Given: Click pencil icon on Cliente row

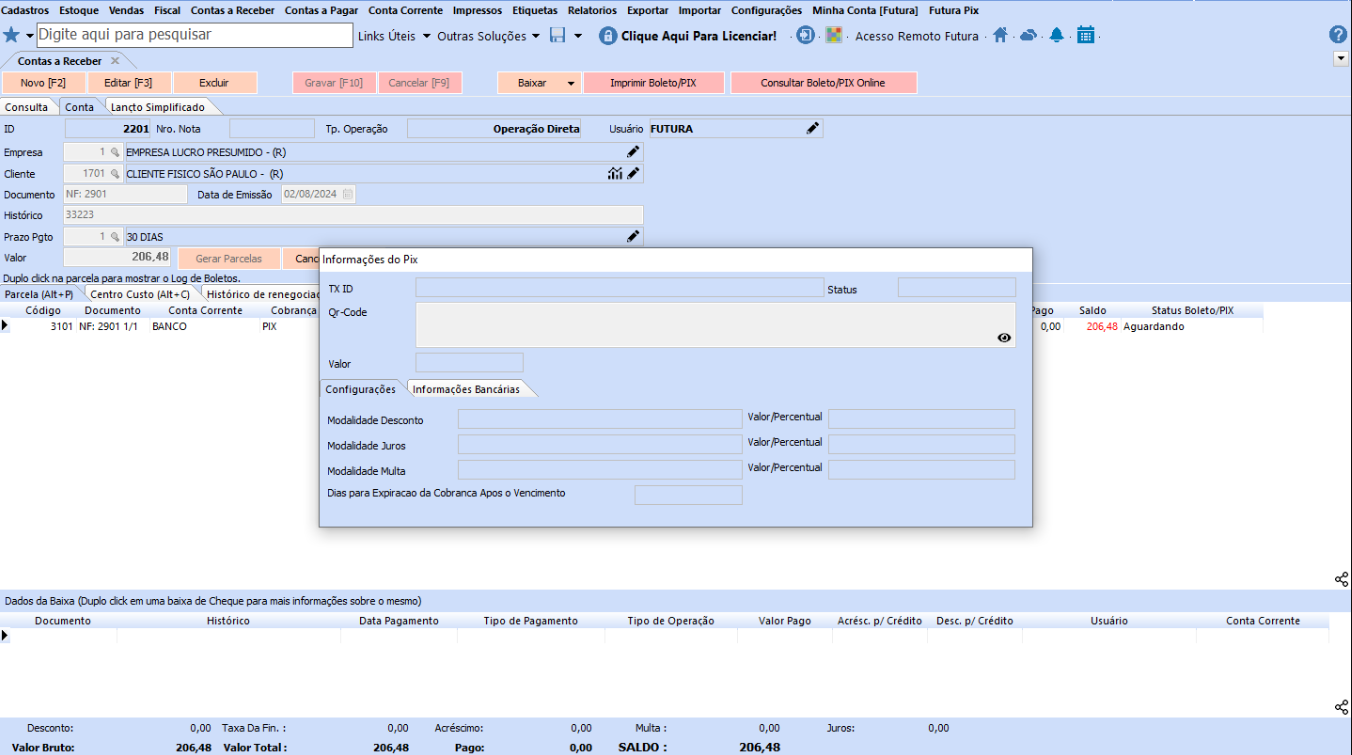Looking at the screenshot, I should click(x=633, y=173).
